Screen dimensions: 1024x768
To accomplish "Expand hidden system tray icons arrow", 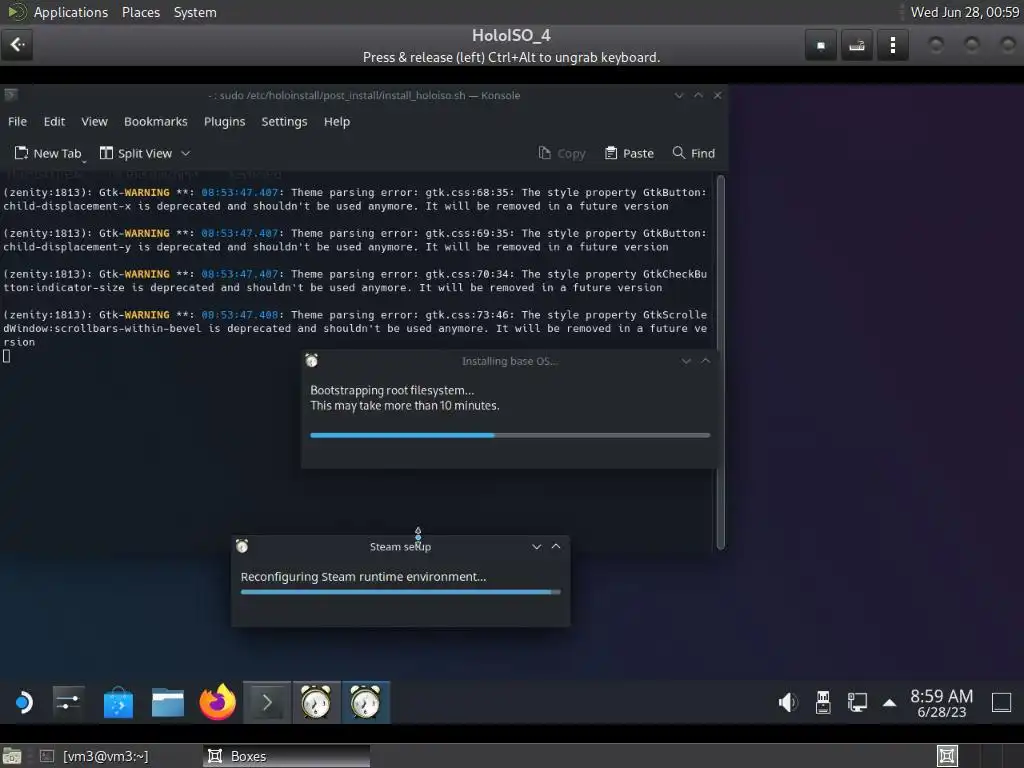I will (889, 703).
